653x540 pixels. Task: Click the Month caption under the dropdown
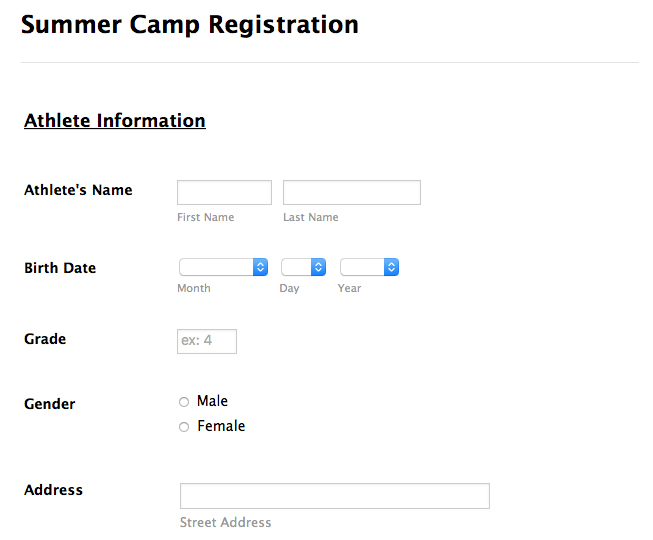pos(194,288)
